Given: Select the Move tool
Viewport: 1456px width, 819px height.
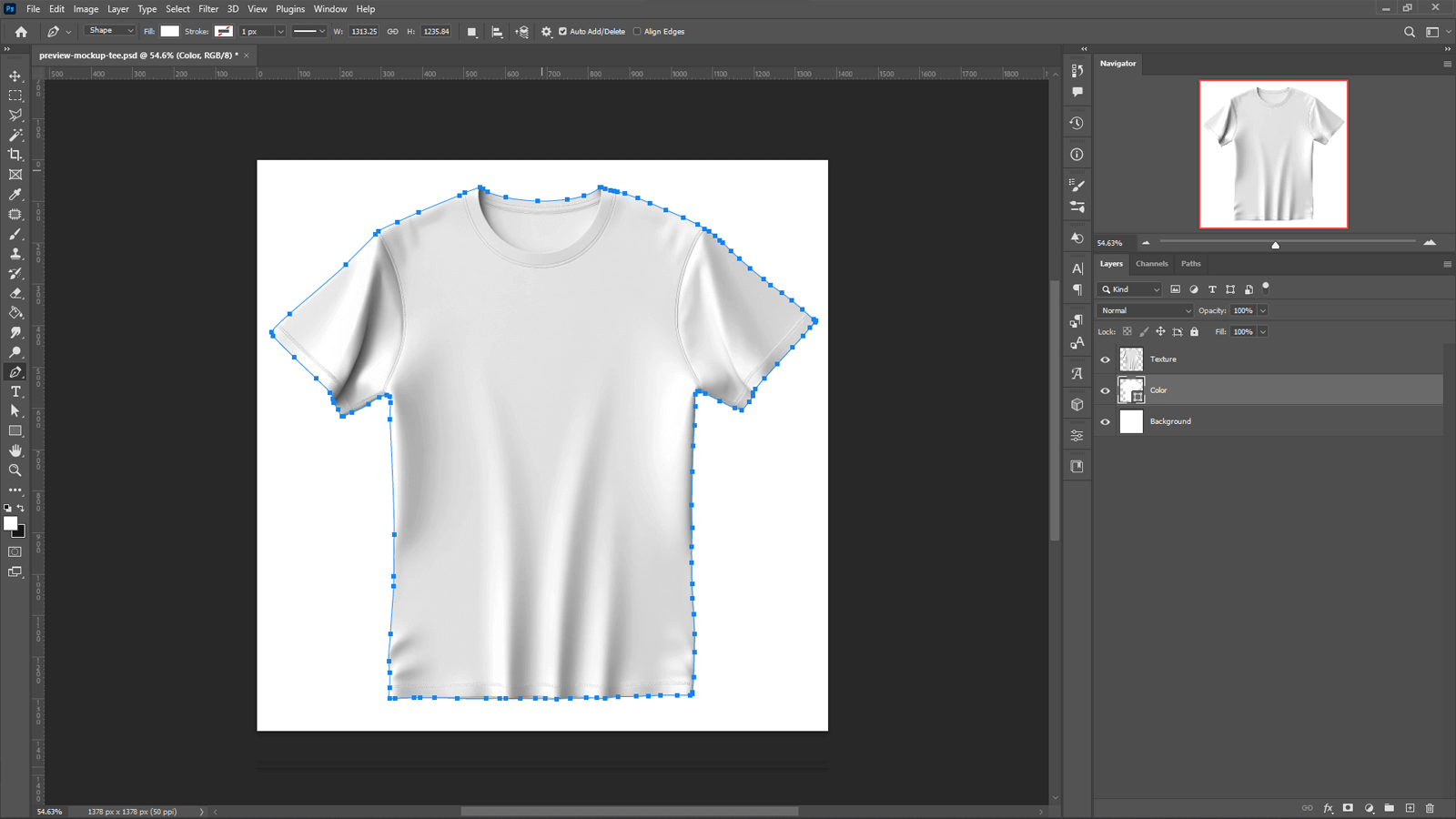Looking at the screenshot, I should coord(15,76).
